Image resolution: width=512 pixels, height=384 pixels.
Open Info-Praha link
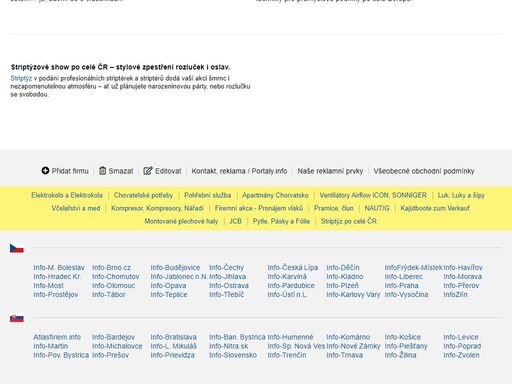[x=401, y=286]
